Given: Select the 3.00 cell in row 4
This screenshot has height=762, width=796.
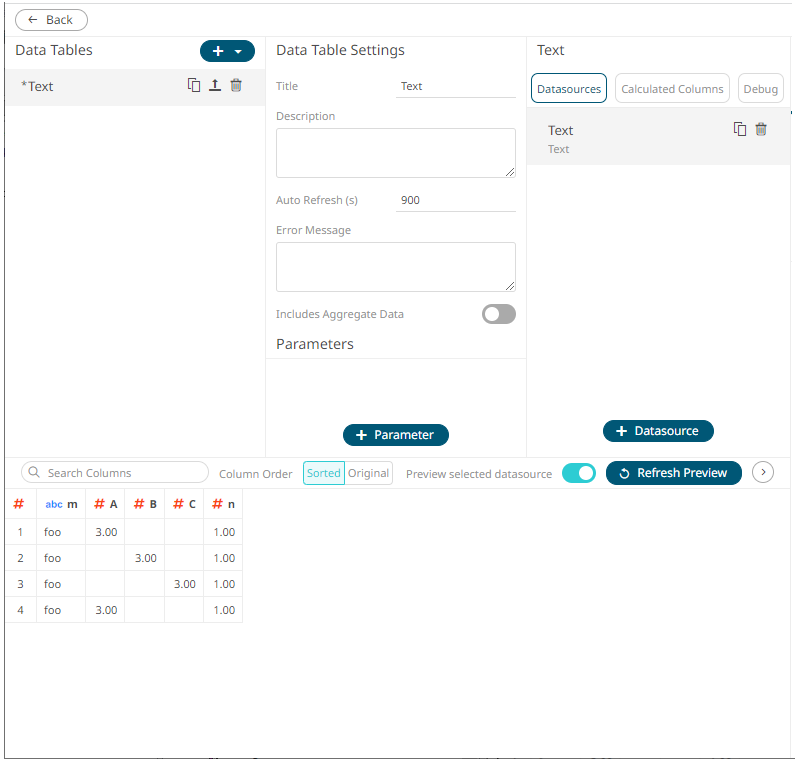Looking at the screenshot, I should (x=106, y=610).
